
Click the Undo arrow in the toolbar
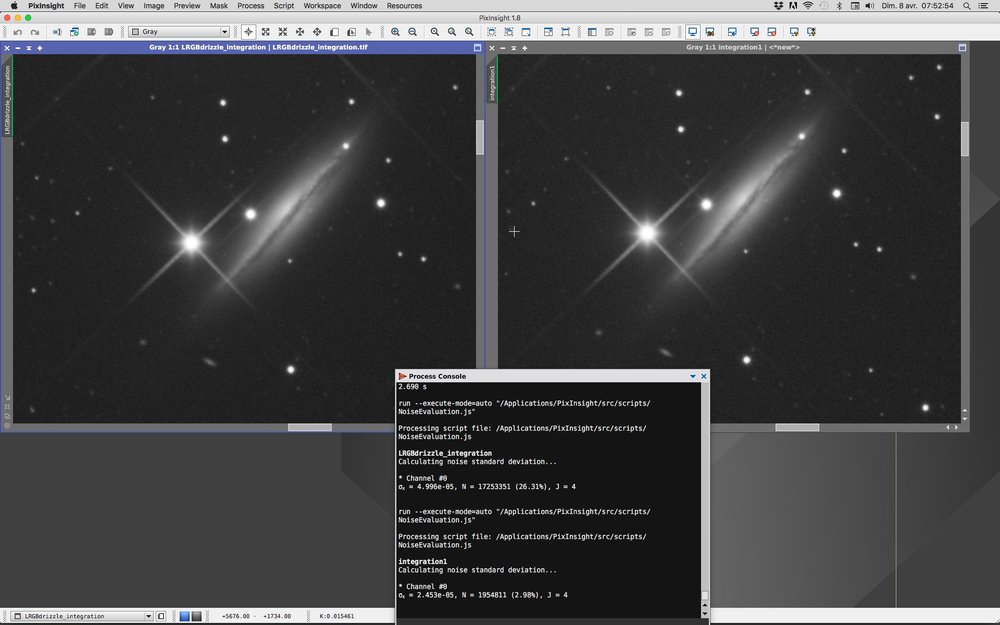click(x=18, y=32)
